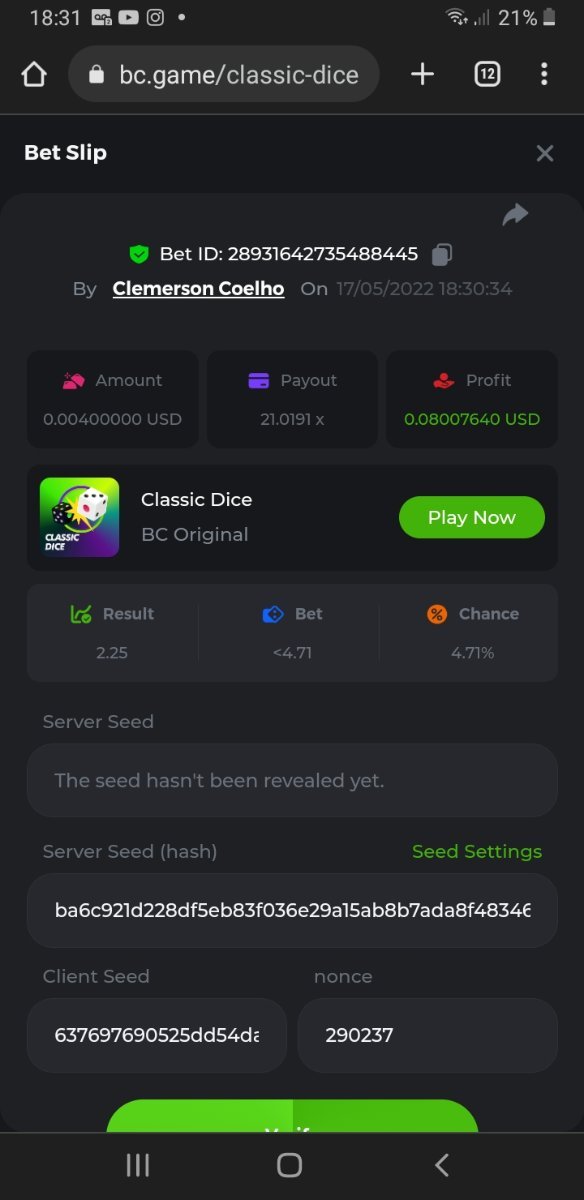This screenshot has height=1200, width=584.
Task: Select the nonce field
Action: click(428, 1035)
